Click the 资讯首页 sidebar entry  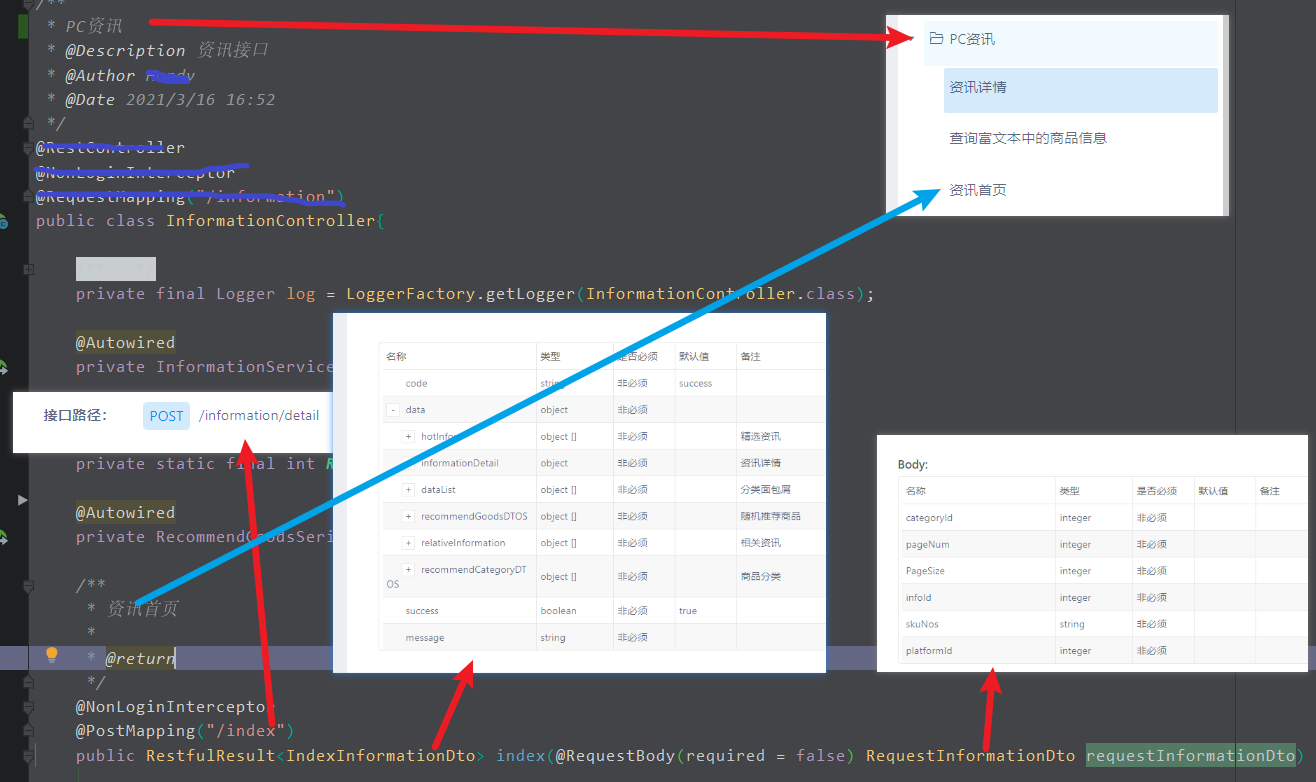pyautogui.click(x=978, y=189)
